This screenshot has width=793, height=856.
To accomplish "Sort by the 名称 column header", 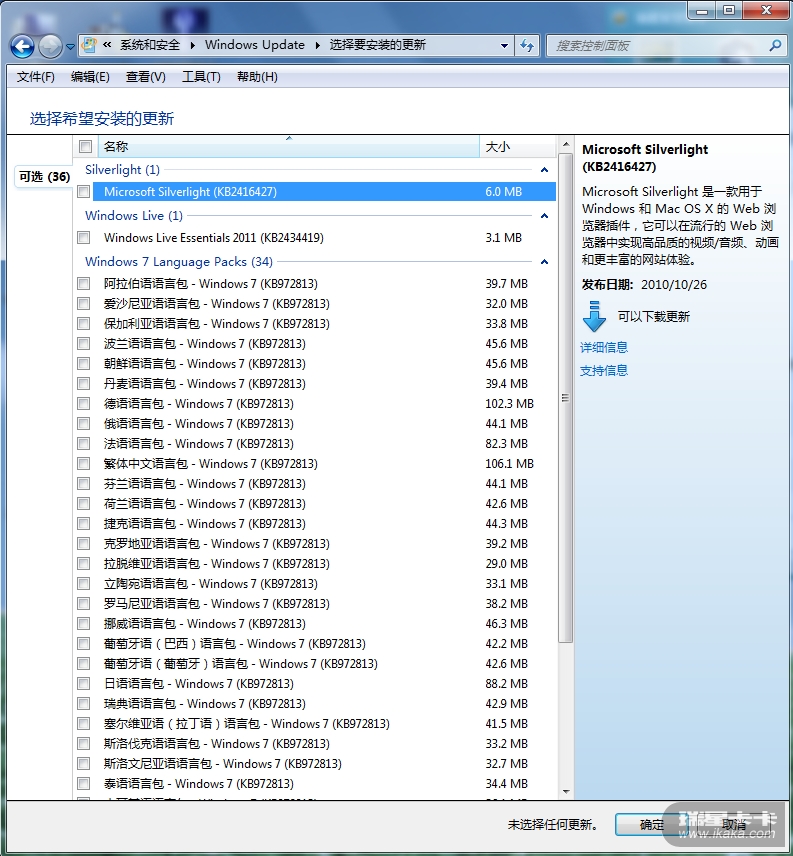I will tap(288, 146).
